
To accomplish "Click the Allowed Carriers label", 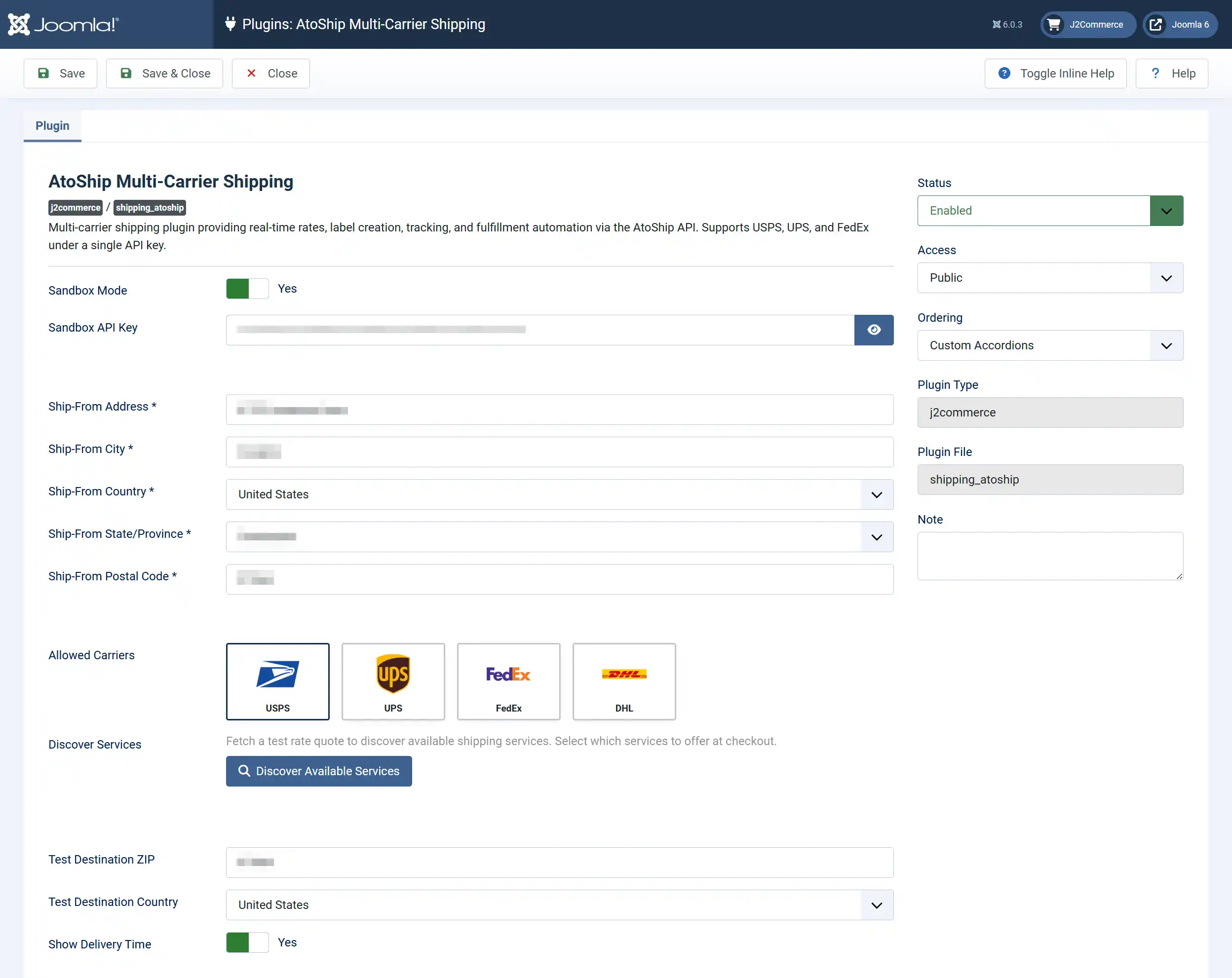I will coord(91,655).
